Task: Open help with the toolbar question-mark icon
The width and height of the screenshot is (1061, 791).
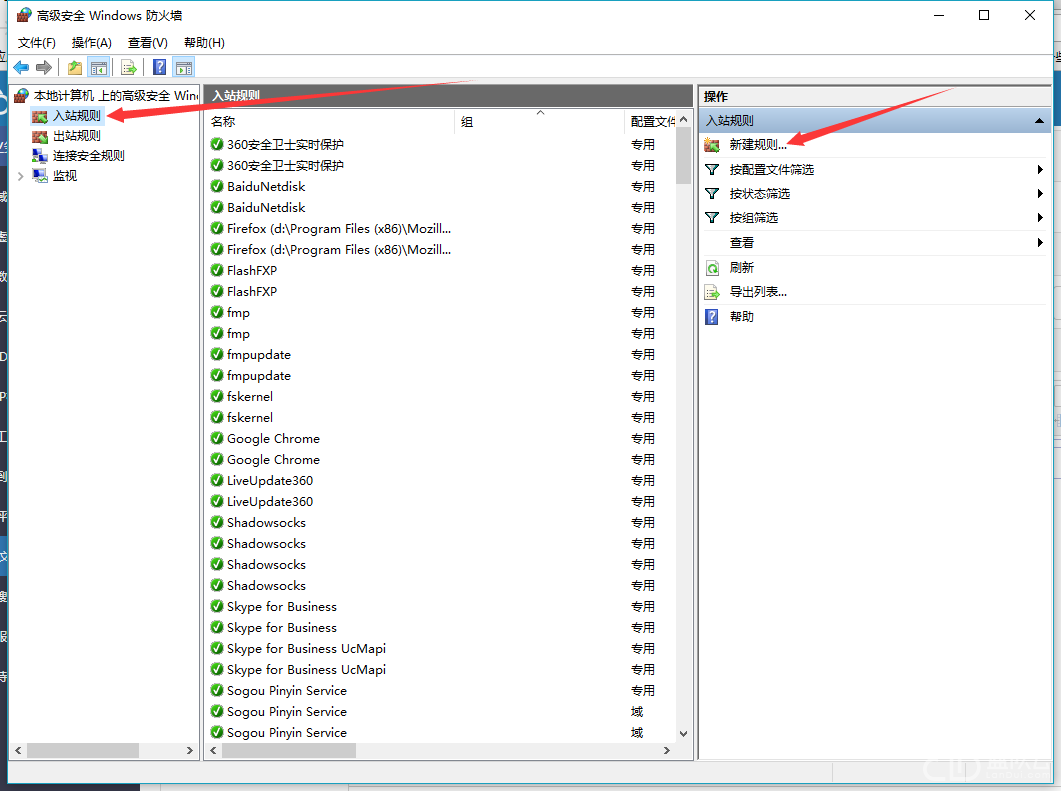Action: coord(160,68)
